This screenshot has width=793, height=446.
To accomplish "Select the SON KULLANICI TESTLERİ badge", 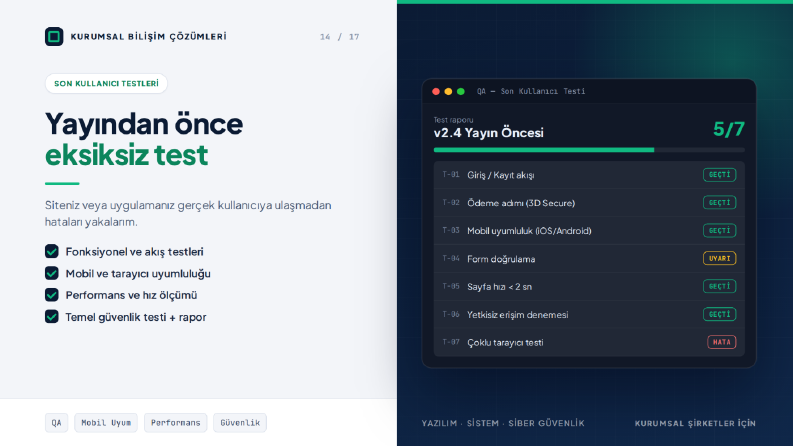I will point(106,83).
